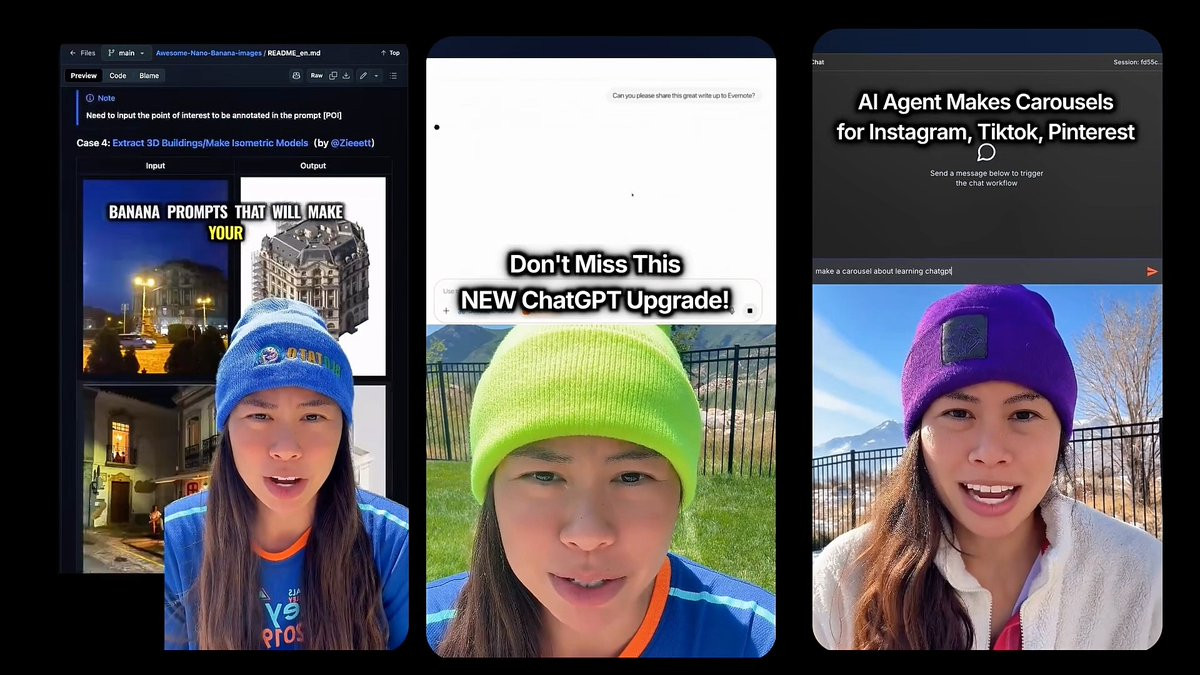The image size is (1200, 675).
Task: Open the Raw file view
Action: [x=316, y=76]
